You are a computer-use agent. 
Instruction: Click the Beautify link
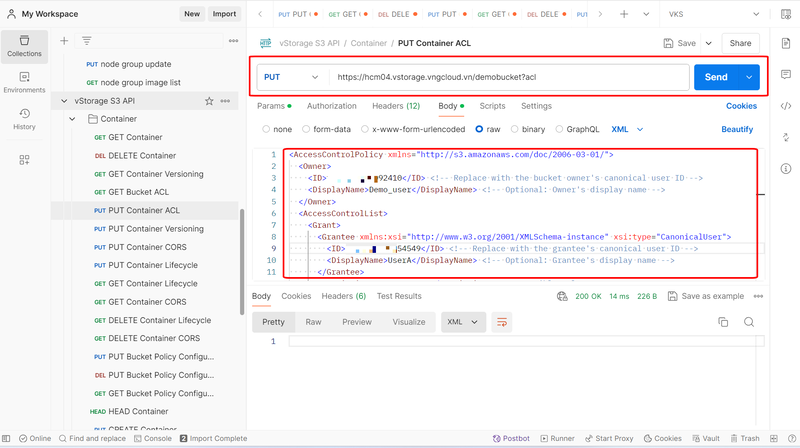(737, 129)
